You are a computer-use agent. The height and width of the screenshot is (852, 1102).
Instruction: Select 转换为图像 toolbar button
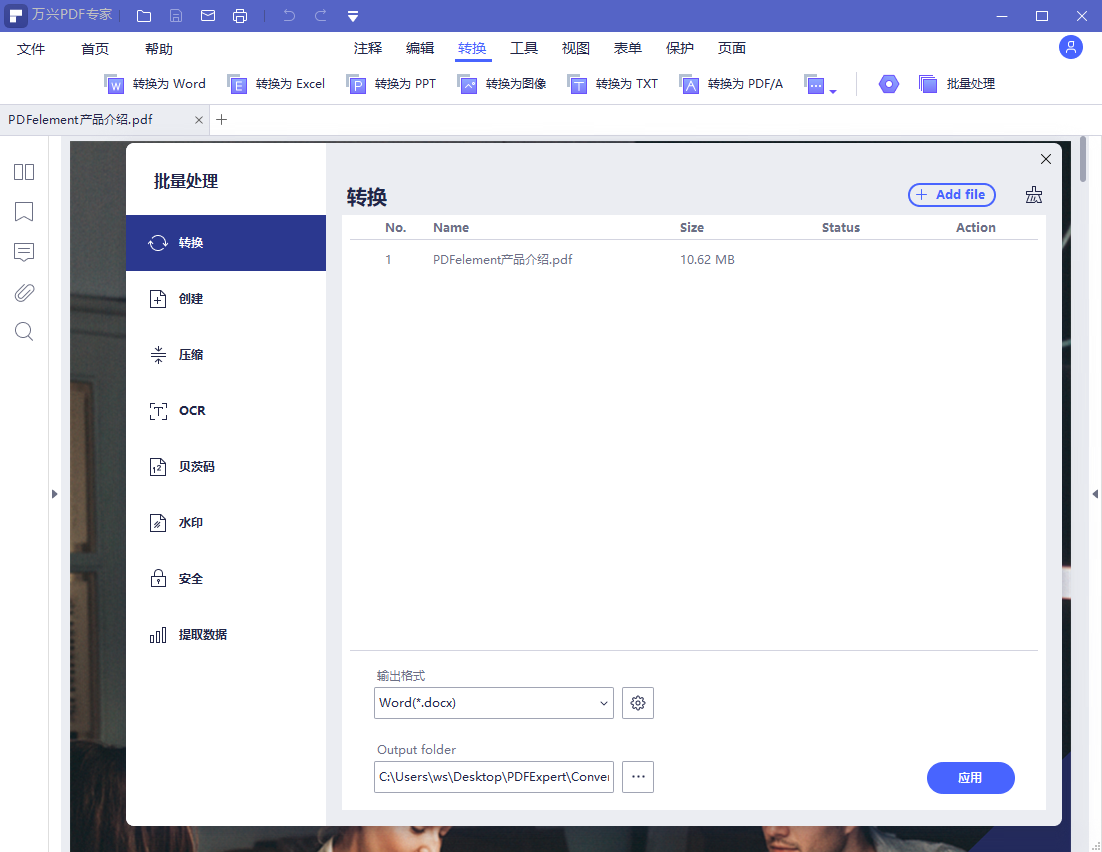point(502,84)
